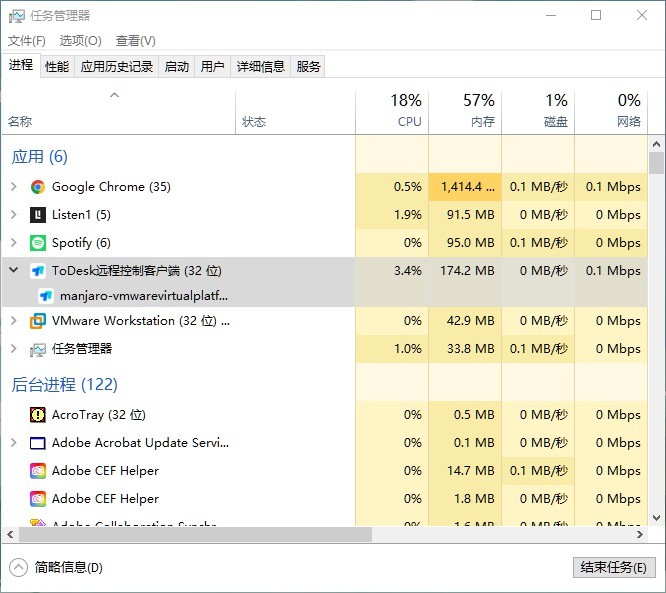Click the vertical scrollbar thumb
The height and width of the screenshot is (593, 666).
click(x=656, y=163)
